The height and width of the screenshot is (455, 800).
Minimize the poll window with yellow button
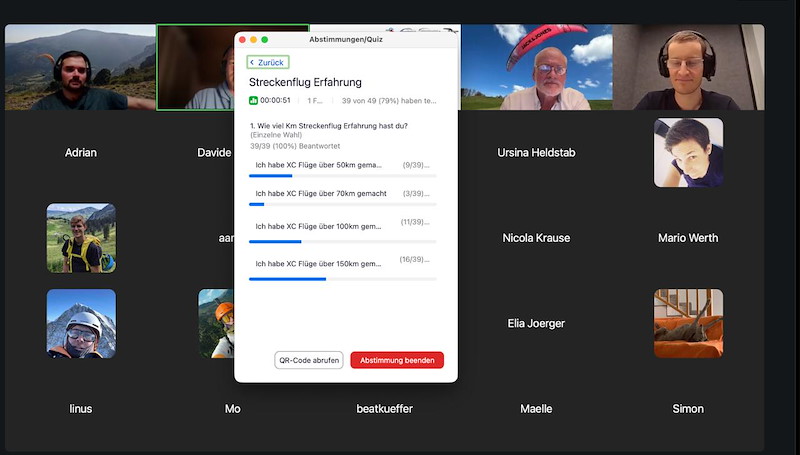pos(254,40)
